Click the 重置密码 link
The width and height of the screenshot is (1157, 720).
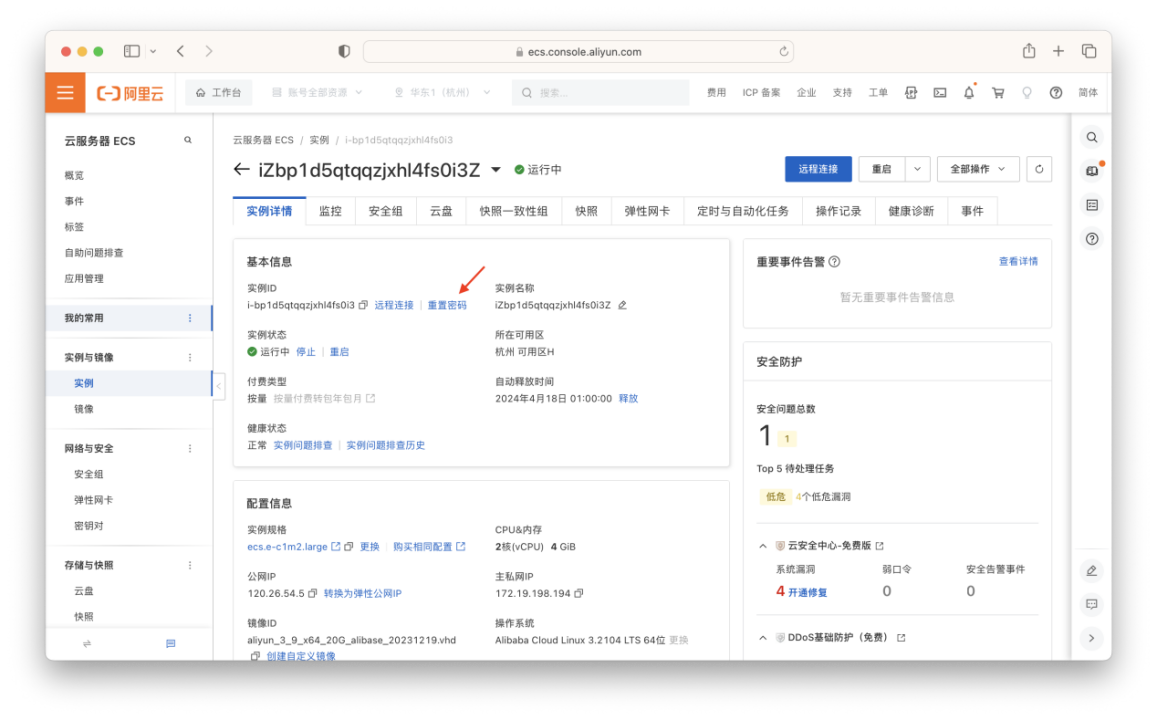click(x=447, y=305)
